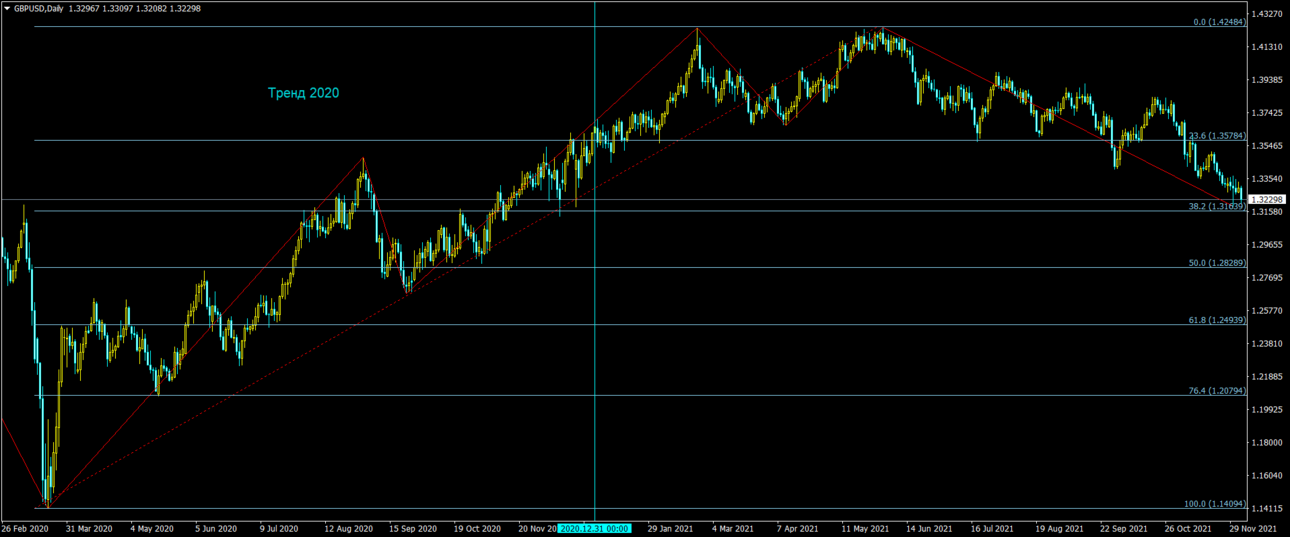Click the 1.25770 price scale value
This screenshot has width=1290, height=537.
[1267, 311]
